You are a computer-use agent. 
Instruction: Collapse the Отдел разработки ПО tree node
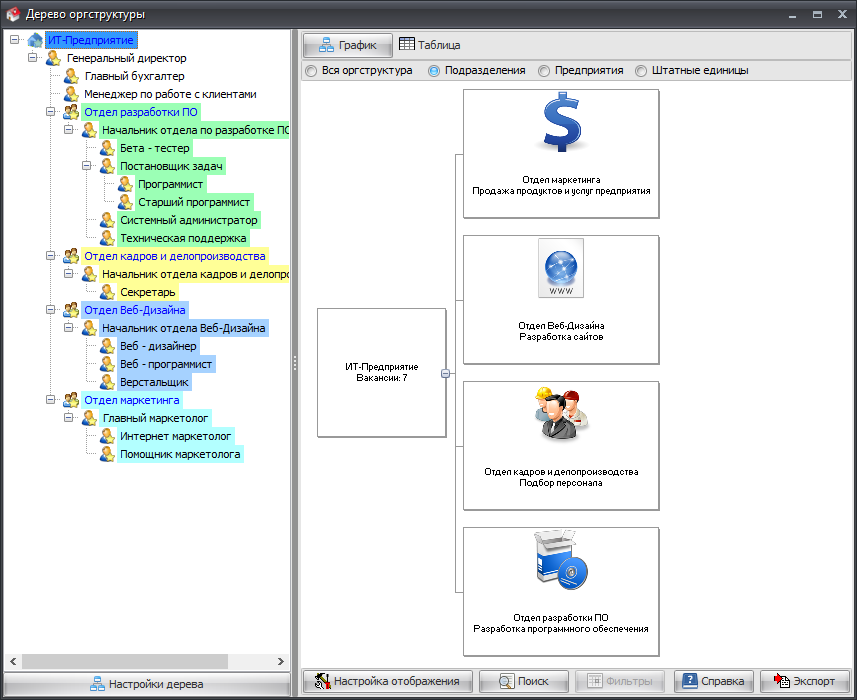[51, 112]
